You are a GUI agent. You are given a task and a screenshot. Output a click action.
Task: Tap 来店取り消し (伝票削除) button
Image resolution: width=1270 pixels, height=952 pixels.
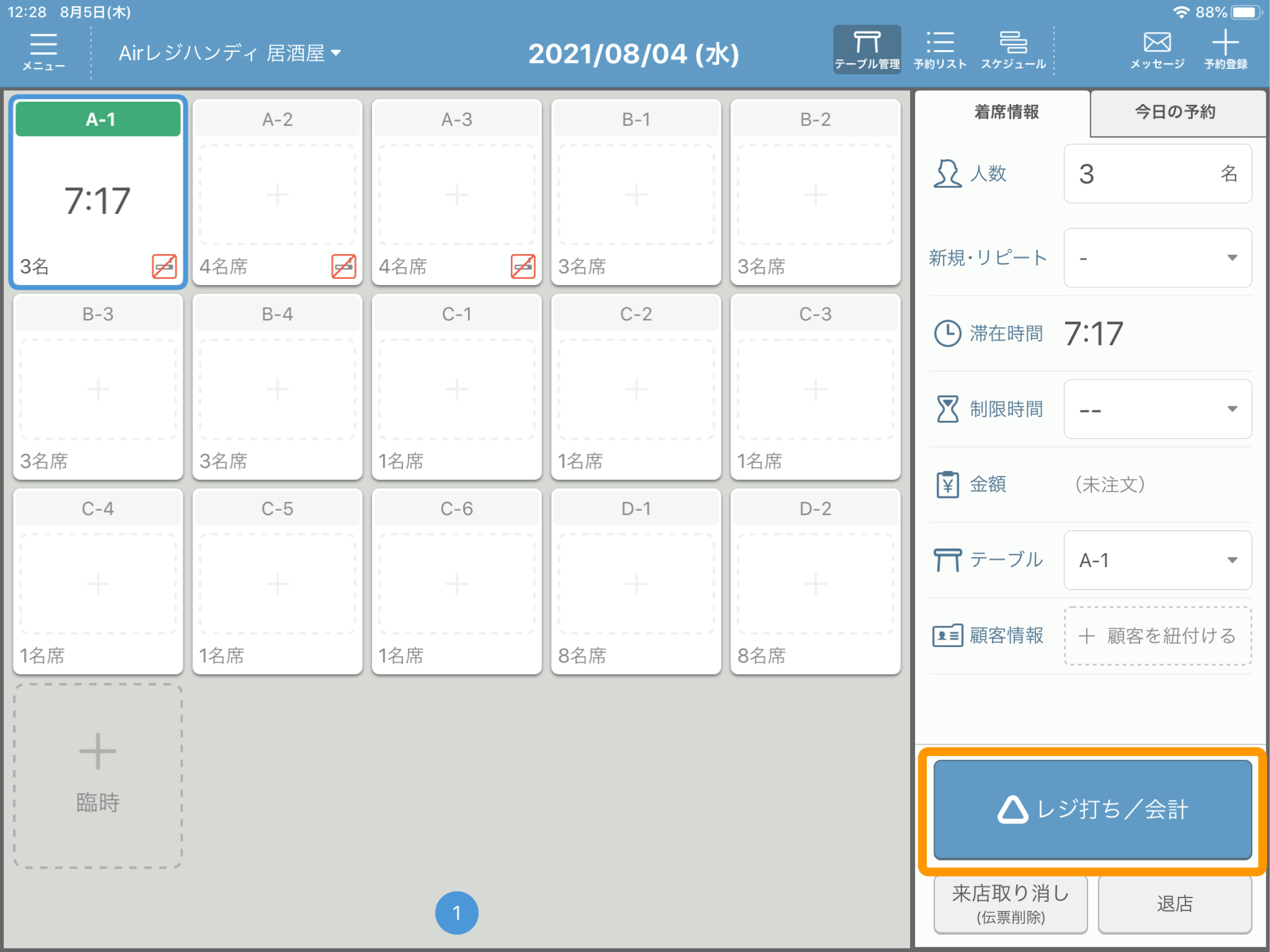[x=1010, y=904]
